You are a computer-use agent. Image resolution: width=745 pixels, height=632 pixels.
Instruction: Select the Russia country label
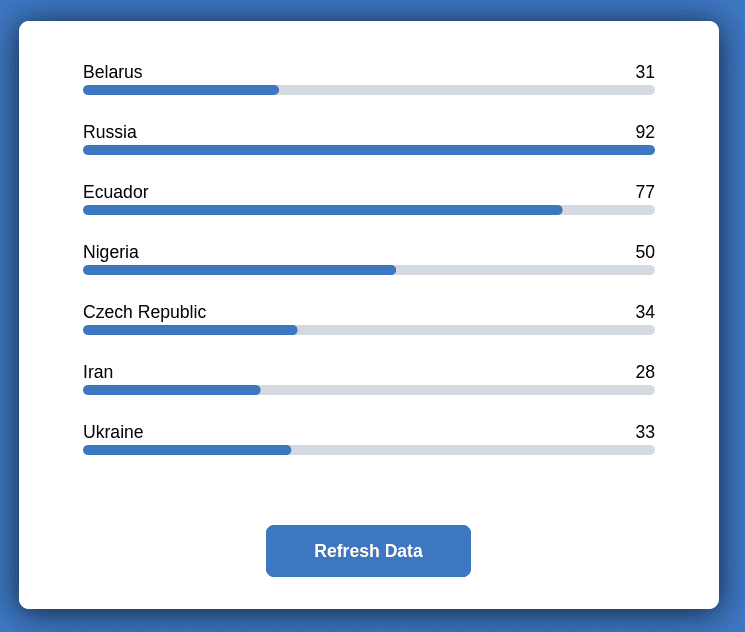110,132
